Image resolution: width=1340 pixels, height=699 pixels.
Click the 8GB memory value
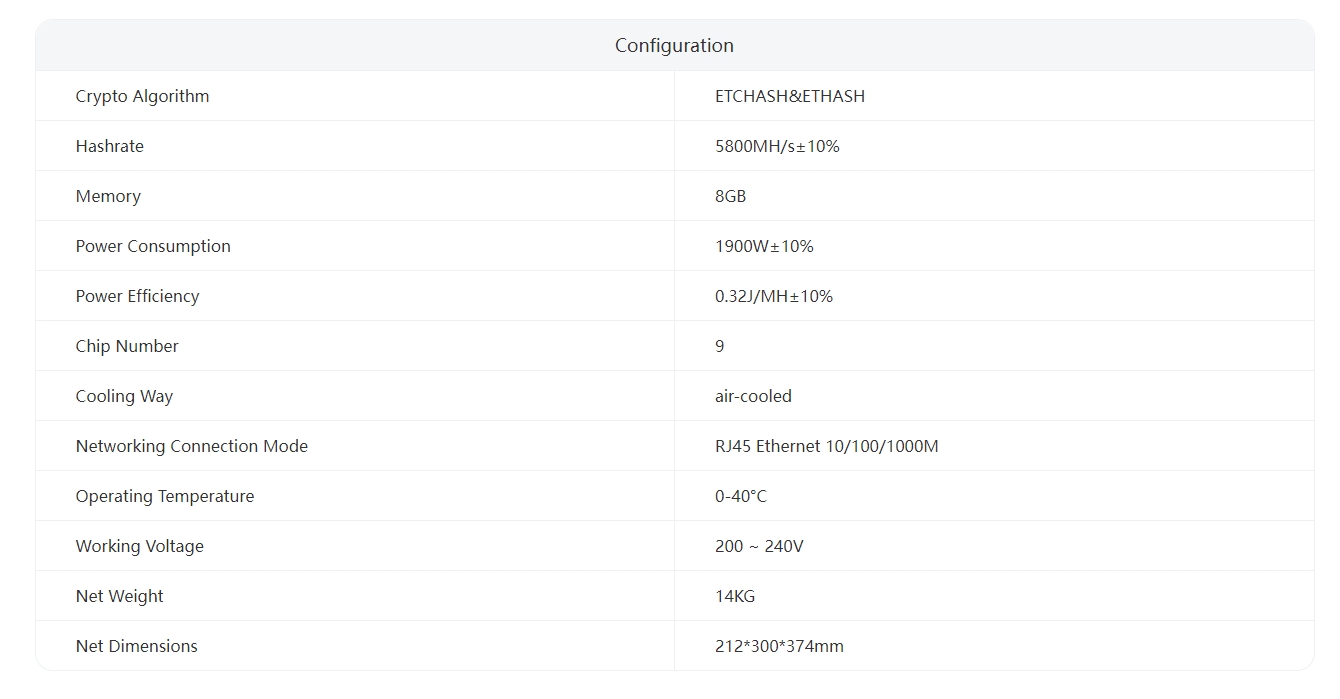(x=730, y=196)
